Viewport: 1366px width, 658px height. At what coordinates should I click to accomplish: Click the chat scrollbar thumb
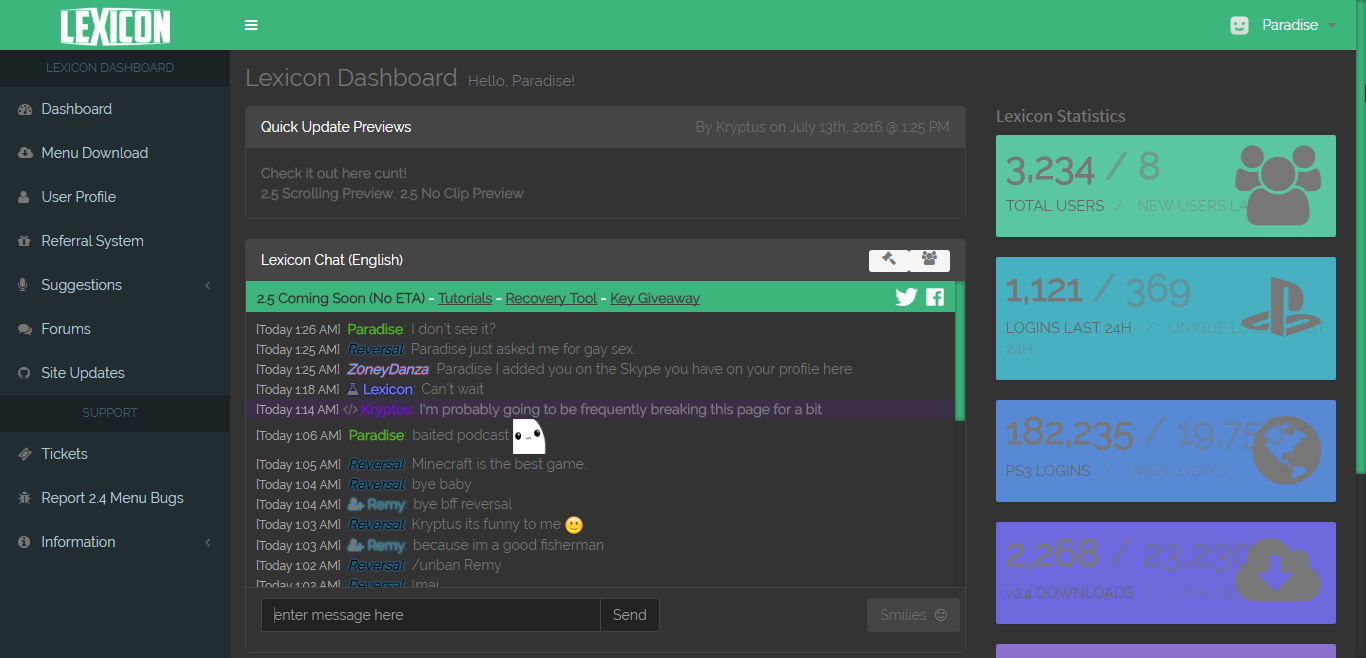coord(960,351)
